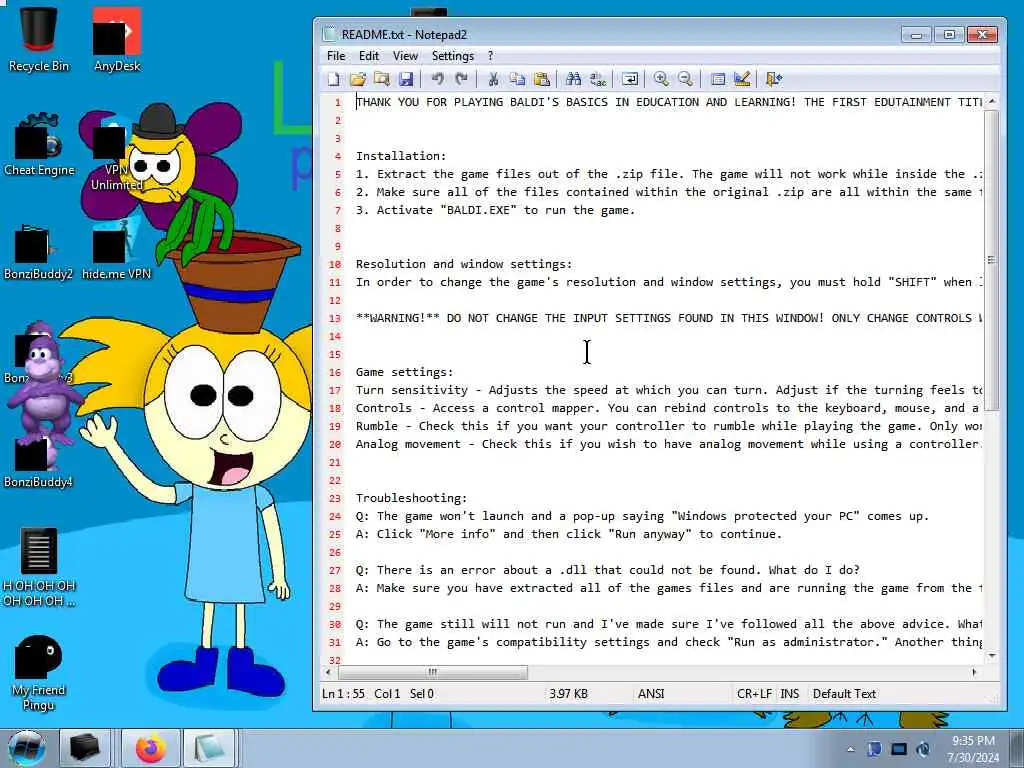1024x768 pixels.
Task: Click 'Default Text' scheme in status bar
Action: pyautogui.click(x=844, y=694)
